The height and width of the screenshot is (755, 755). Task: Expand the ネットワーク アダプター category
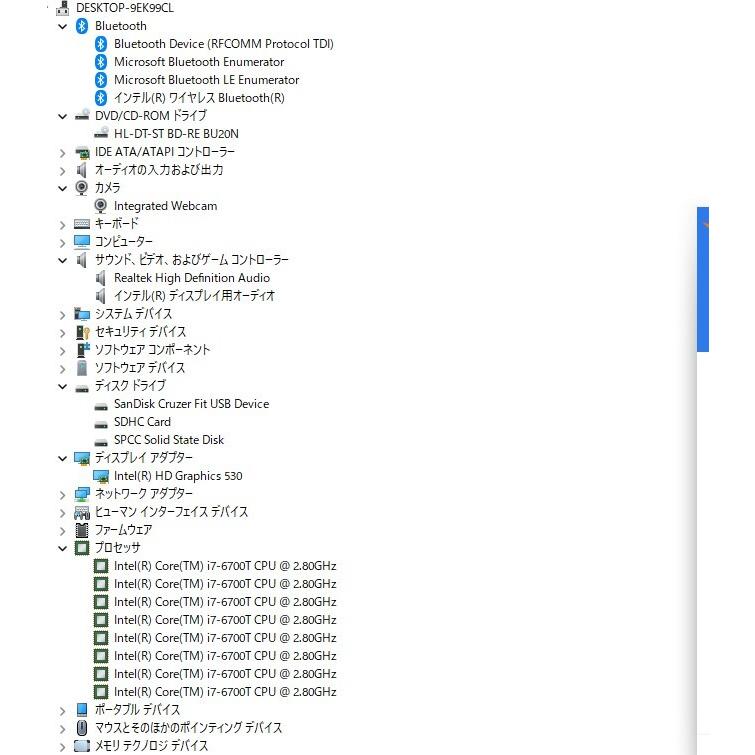62,494
